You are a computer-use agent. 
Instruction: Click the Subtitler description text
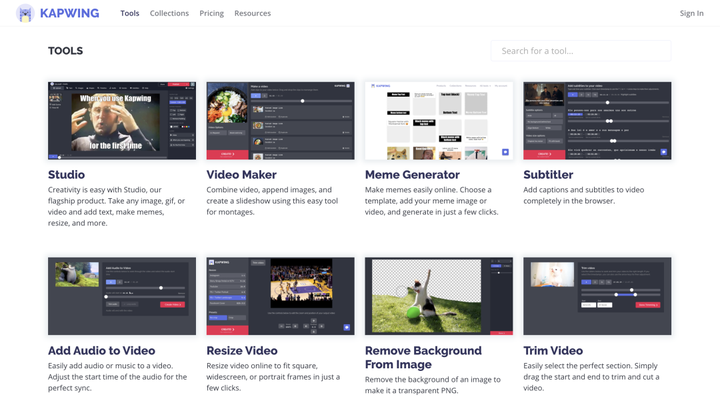pyautogui.click(x=584, y=195)
